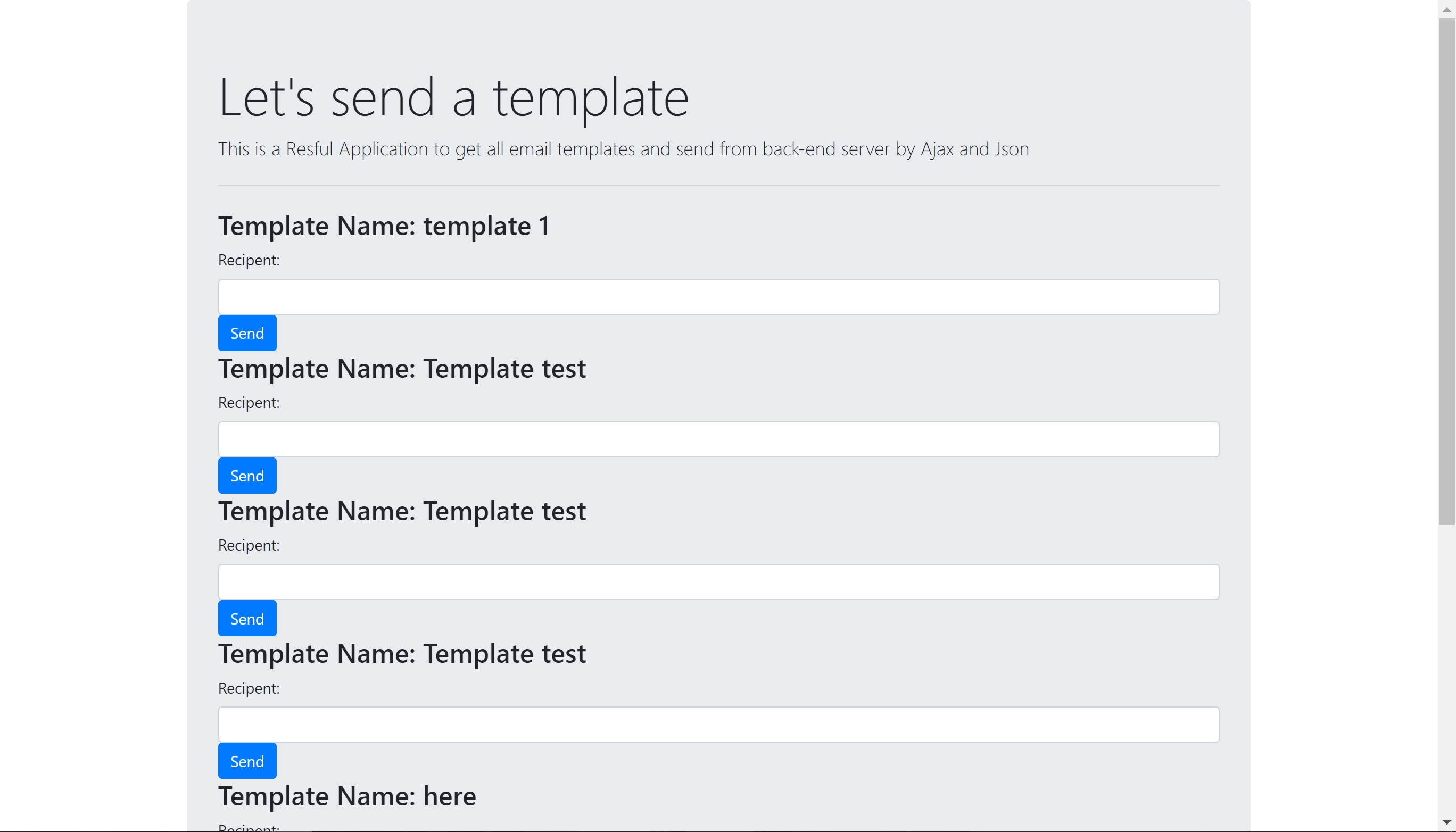Viewport: 1456px width, 832px height.
Task: Click Send under the second Template test section
Action: [x=246, y=618]
